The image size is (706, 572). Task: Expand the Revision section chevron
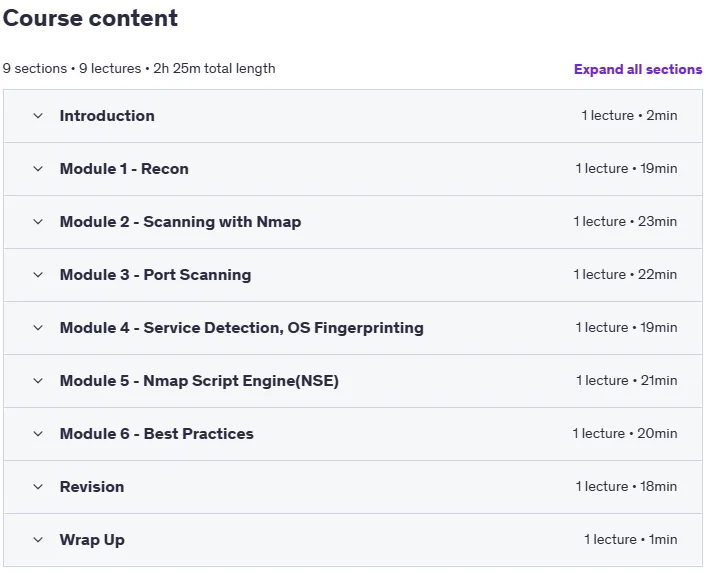38,487
